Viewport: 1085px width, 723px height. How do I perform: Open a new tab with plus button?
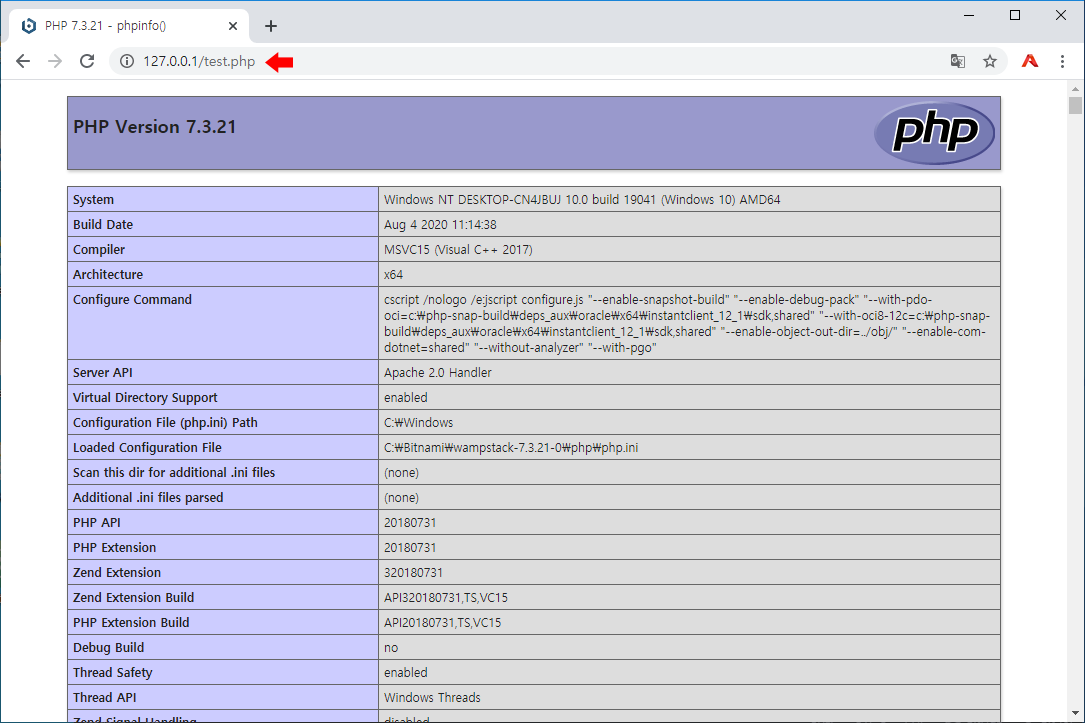[271, 26]
